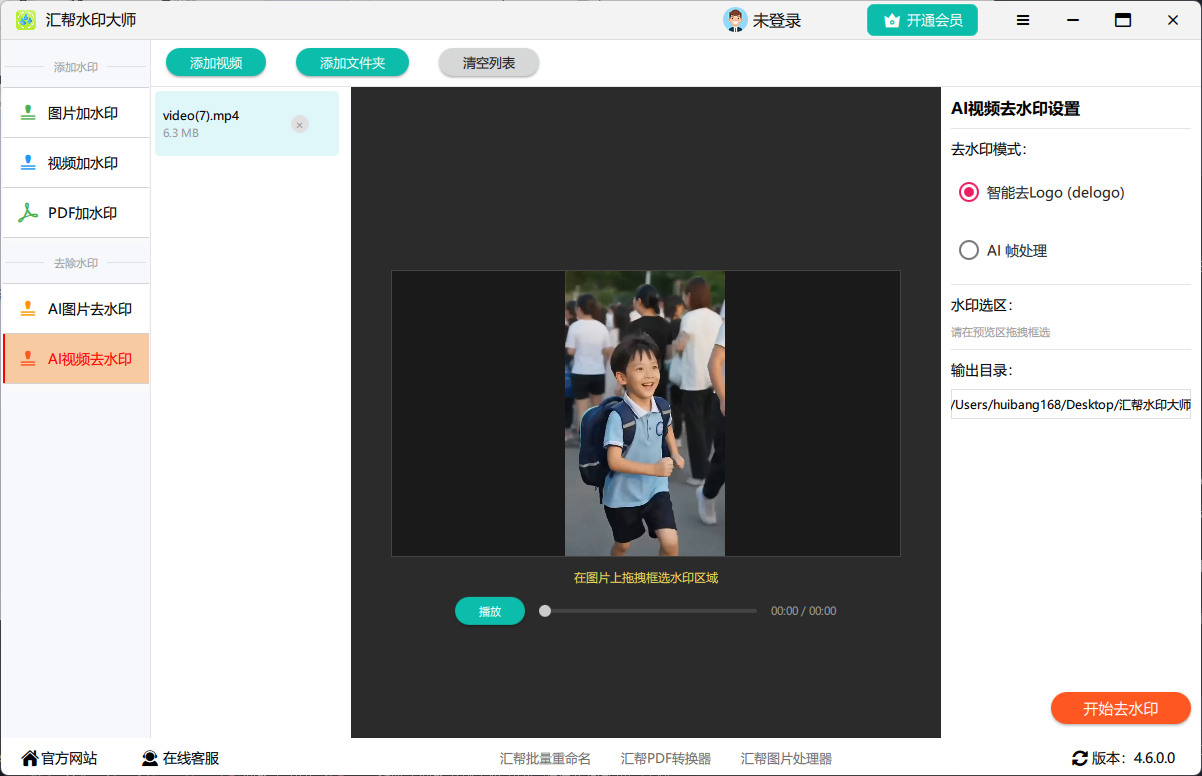The image size is (1202, 776).
Task: Click the headset icon beside 在线客服
Action: point(150,758)
